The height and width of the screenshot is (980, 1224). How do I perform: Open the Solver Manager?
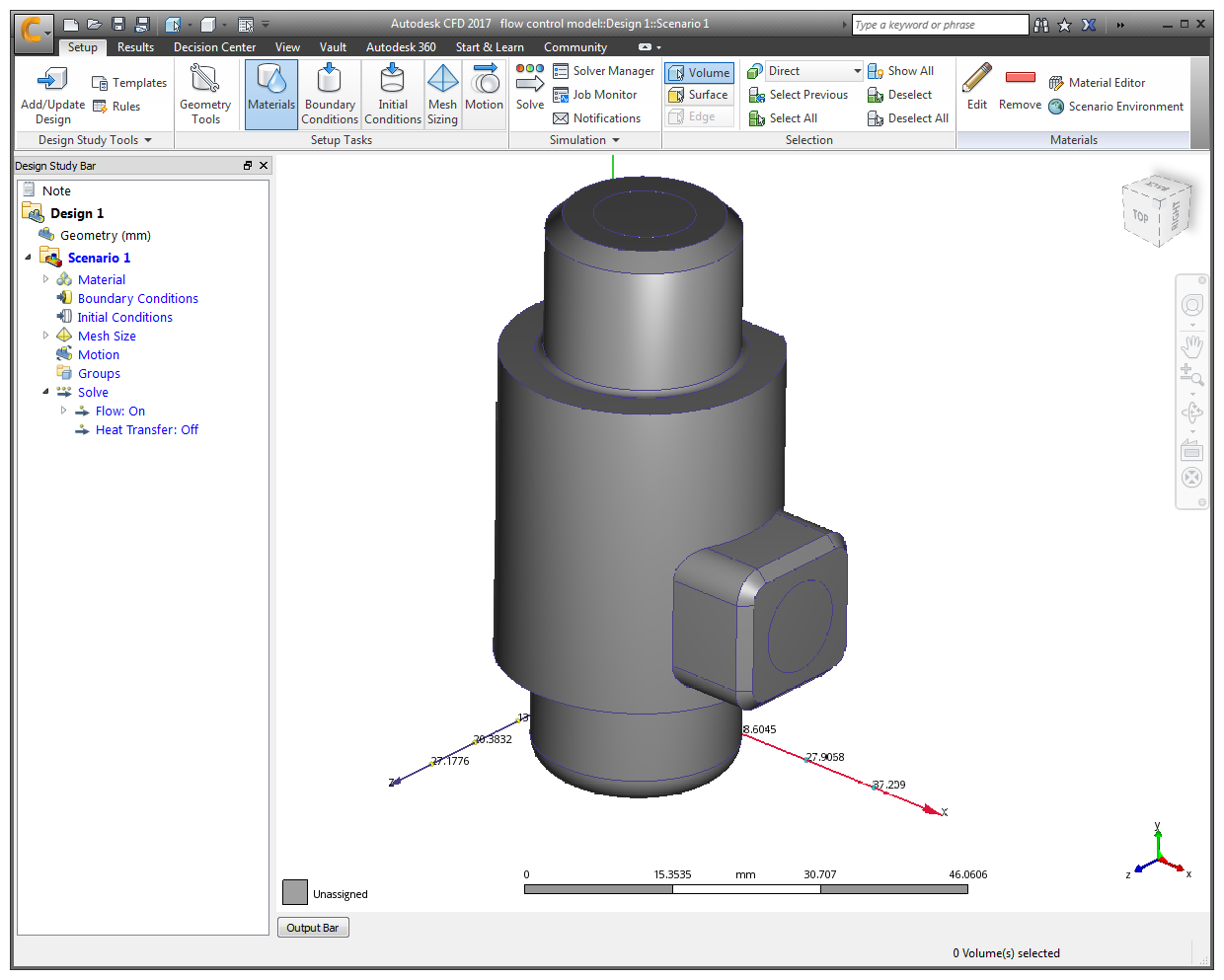pyautogui.click(x=603, y=71)
